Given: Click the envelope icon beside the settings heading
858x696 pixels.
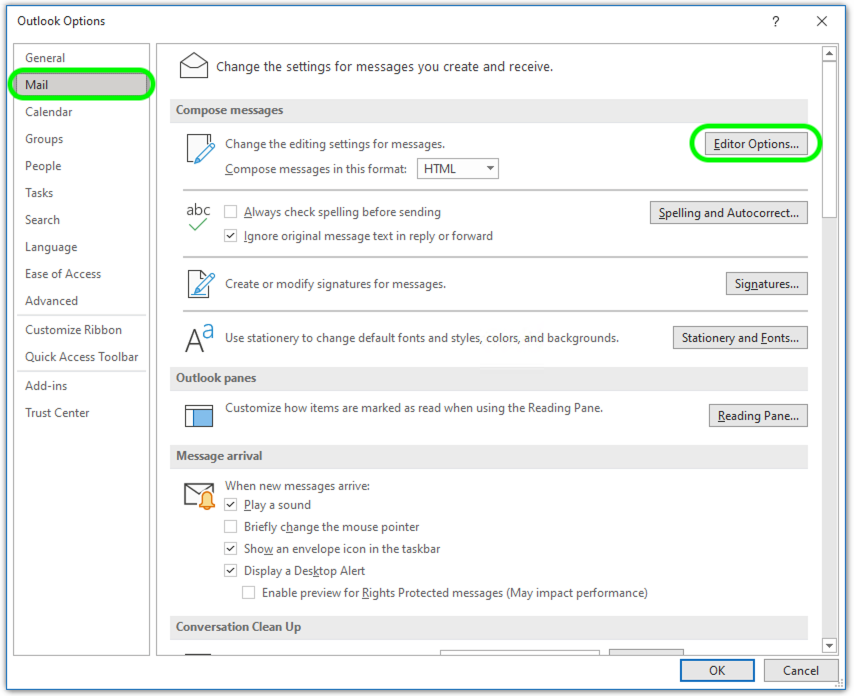Looking at the screenshot, I should pyautogui.click(x=194, y=66).
